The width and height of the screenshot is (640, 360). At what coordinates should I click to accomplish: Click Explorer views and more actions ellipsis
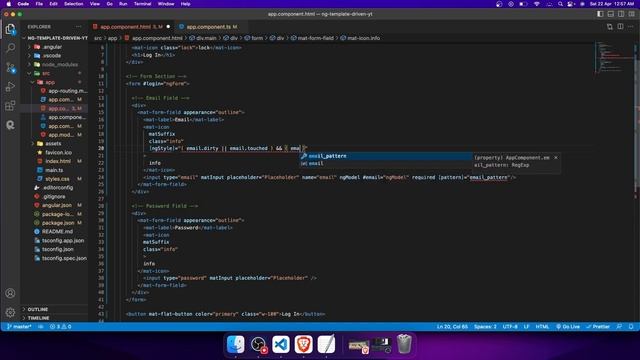[78, 27]
